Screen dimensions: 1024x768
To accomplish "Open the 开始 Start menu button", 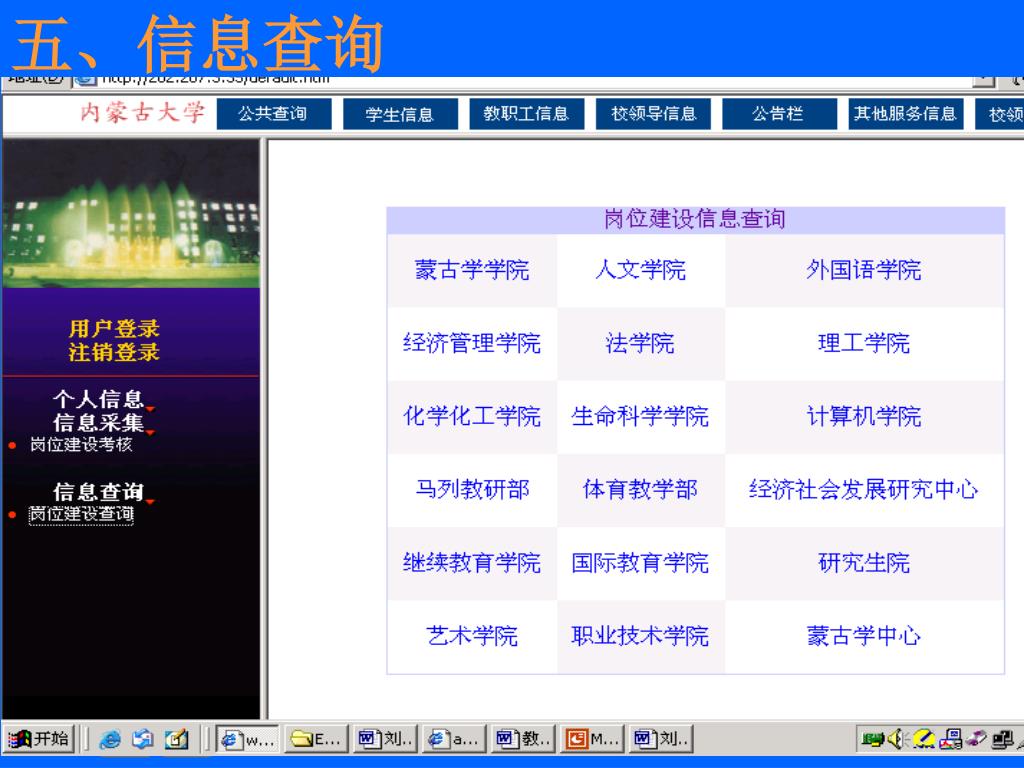I will pyautogui.click(x=39, y=739).
